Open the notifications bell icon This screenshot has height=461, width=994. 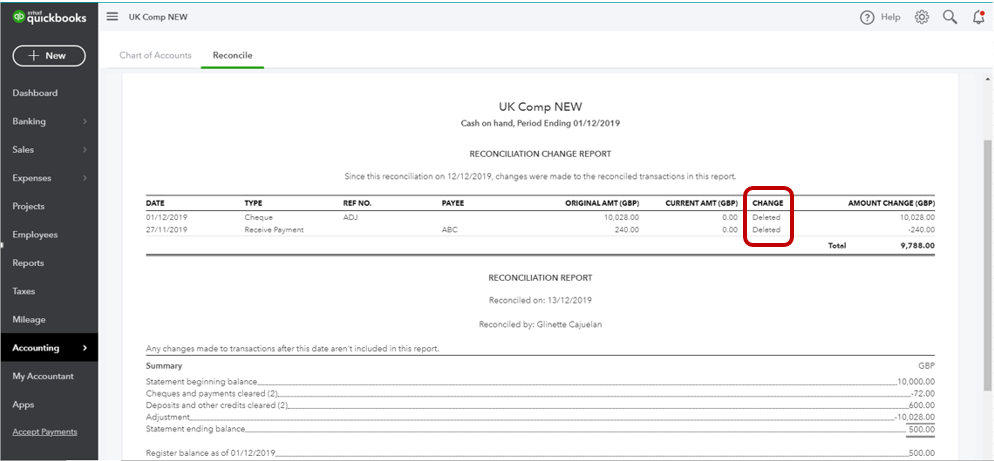tap(978, 17)
